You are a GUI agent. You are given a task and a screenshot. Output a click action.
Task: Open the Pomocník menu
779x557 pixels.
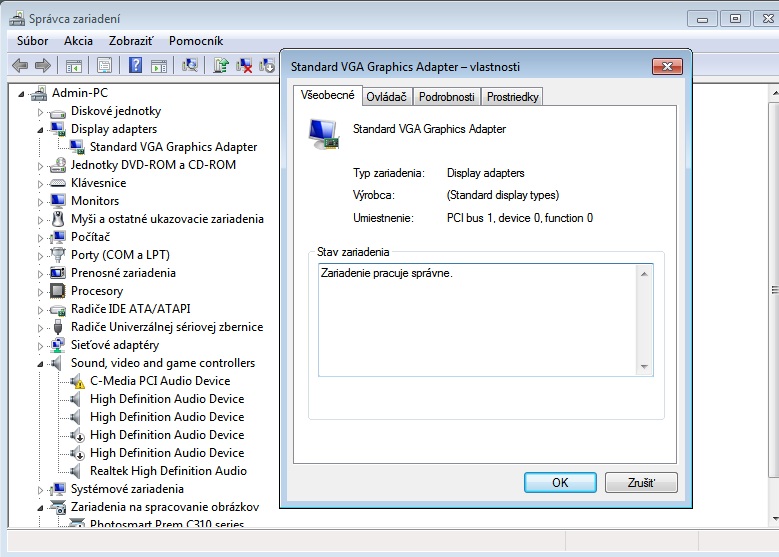(196, 41)
